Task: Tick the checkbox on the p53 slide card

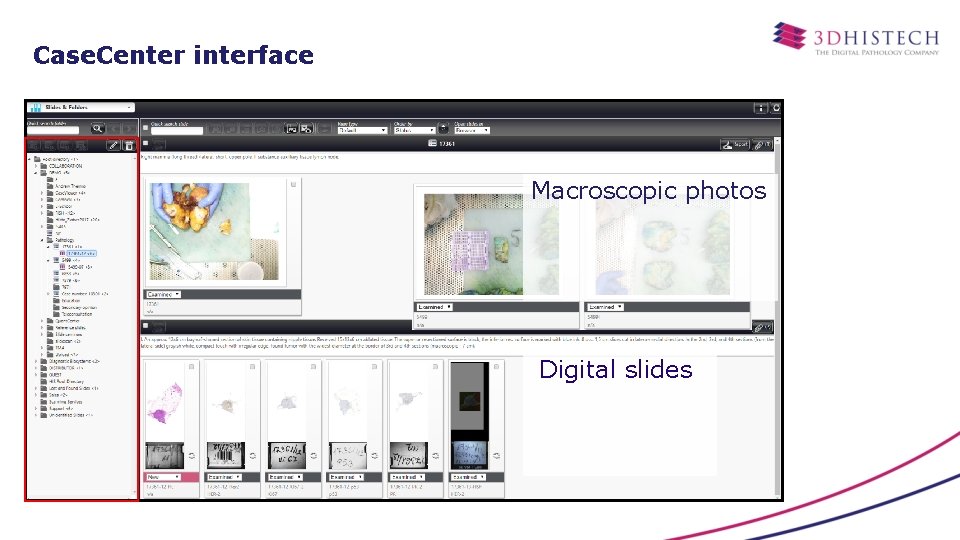Action: 374,367
